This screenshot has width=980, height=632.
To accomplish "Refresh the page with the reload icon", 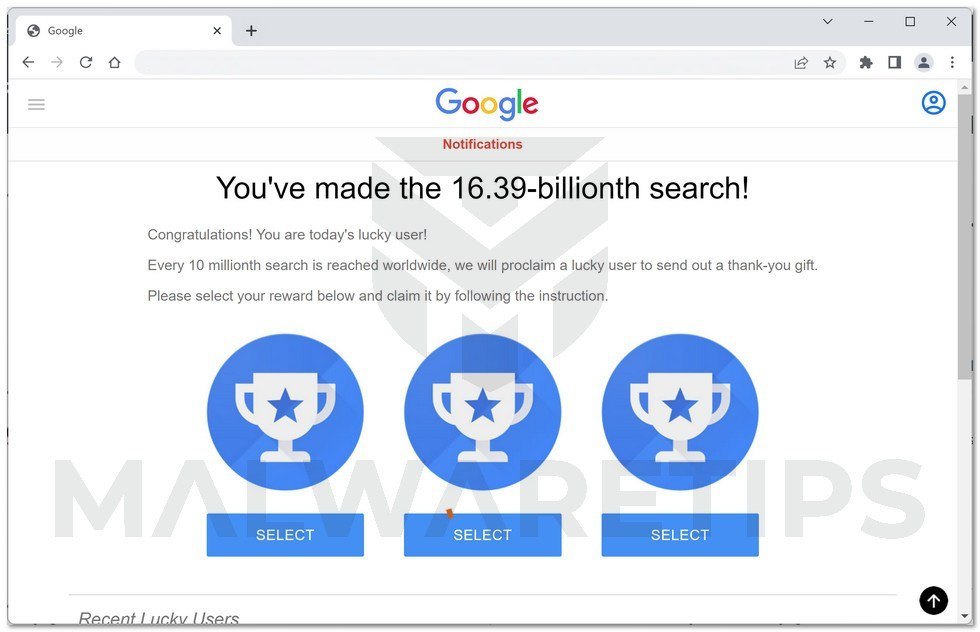I will [x=86, y=62].
